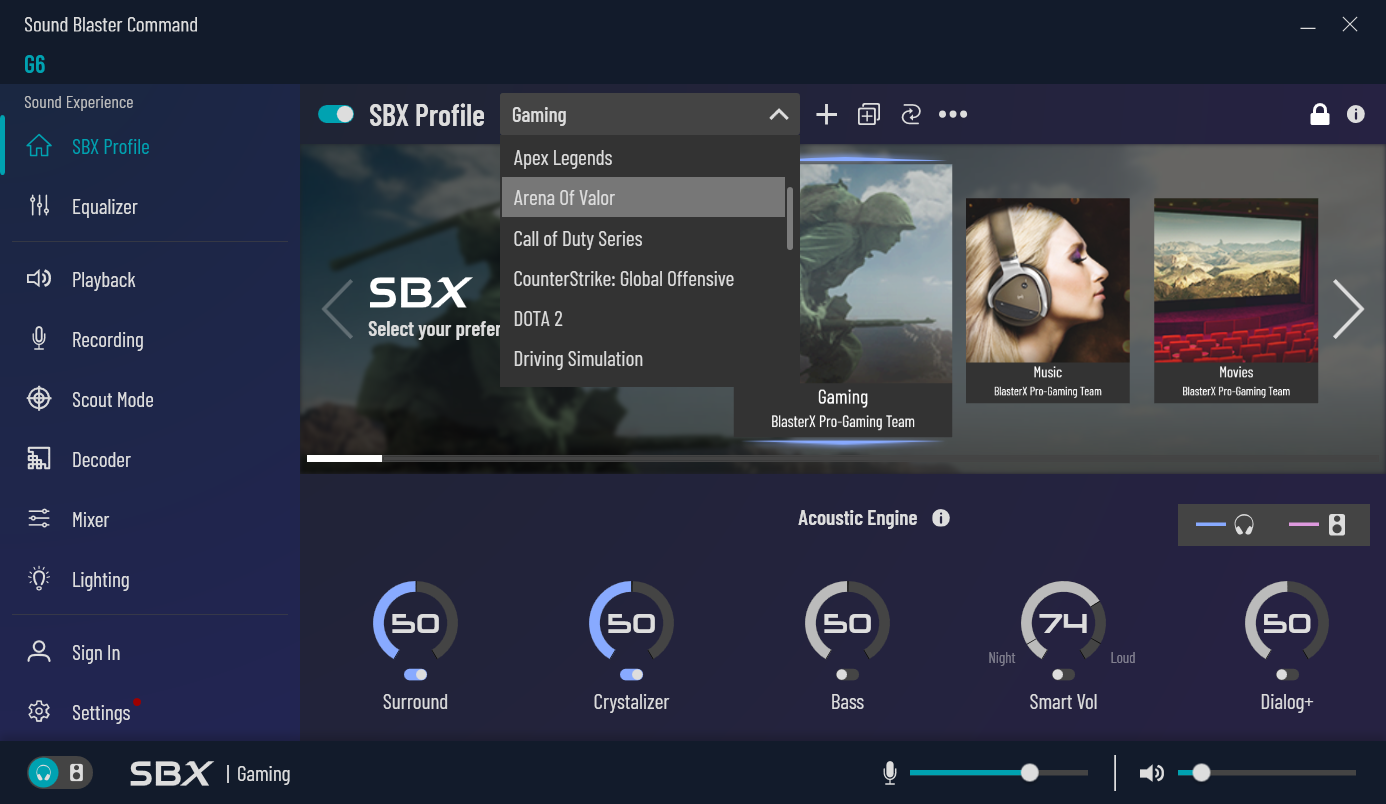This screenshot has height=804, width=1386.
Task: Click next arrow on profile carousel
Action: click(x=1348, y=309)
